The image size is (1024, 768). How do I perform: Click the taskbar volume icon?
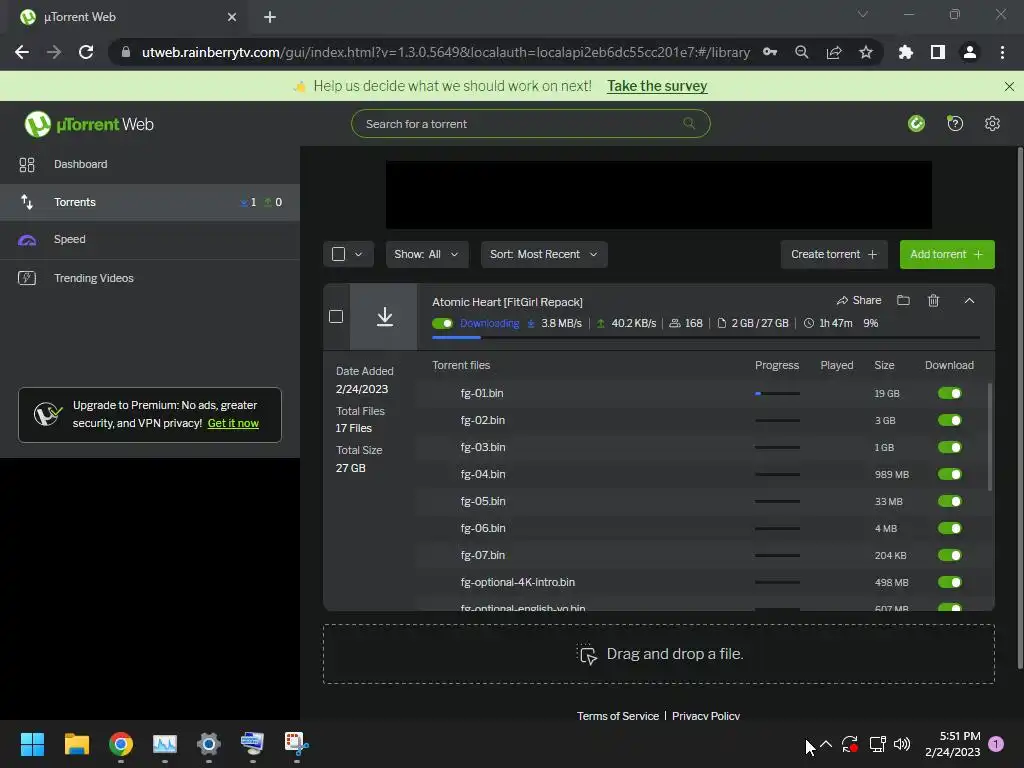(x=902, y=744)
